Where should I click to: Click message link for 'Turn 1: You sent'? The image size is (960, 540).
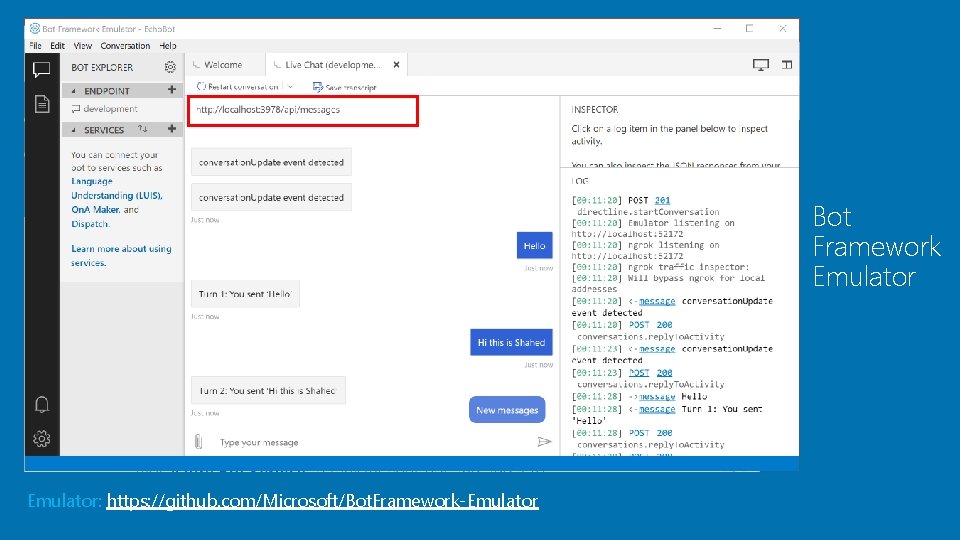(657, 409)
